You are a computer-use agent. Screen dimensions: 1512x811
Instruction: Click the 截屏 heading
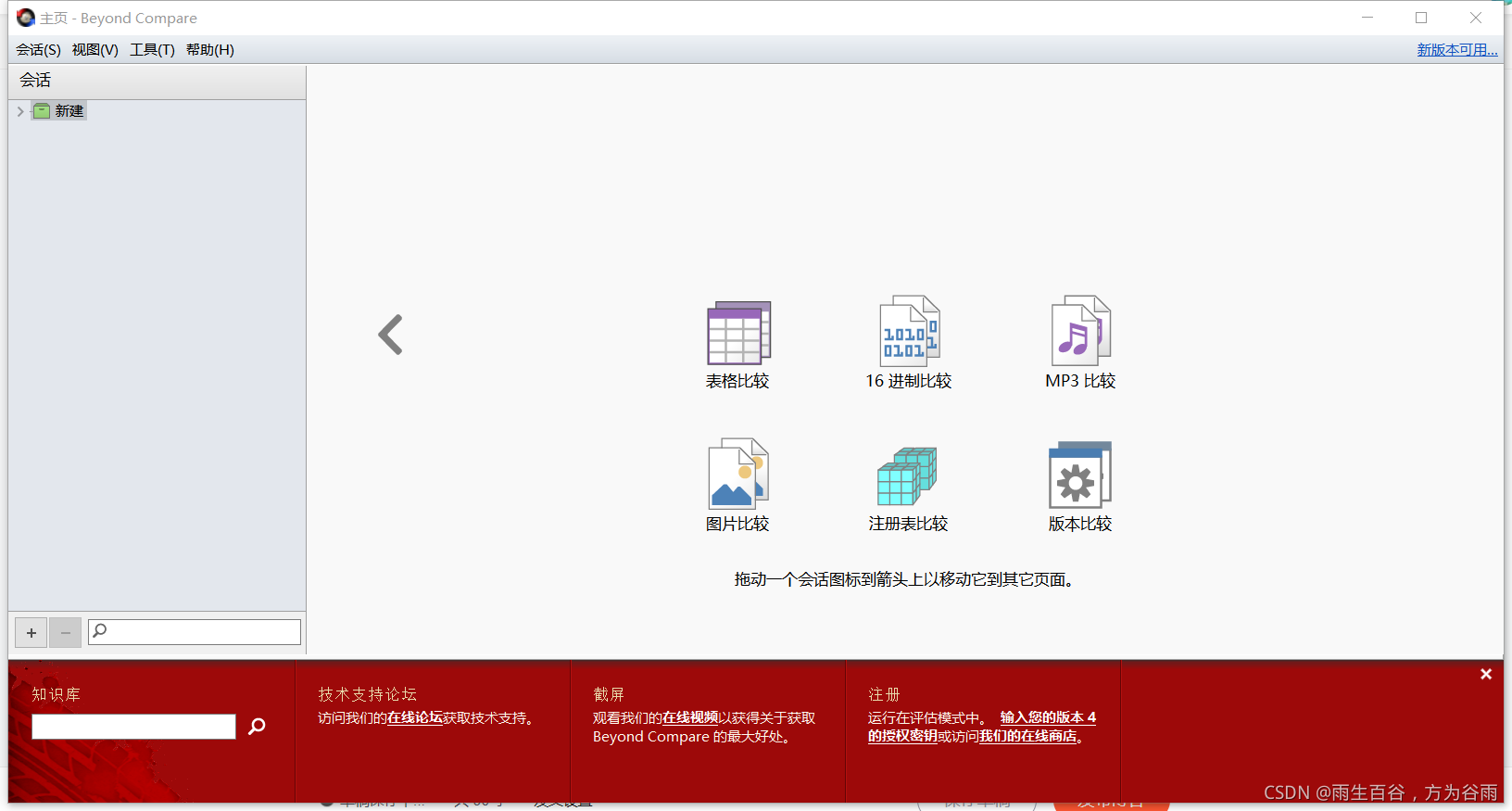(609, 694)
